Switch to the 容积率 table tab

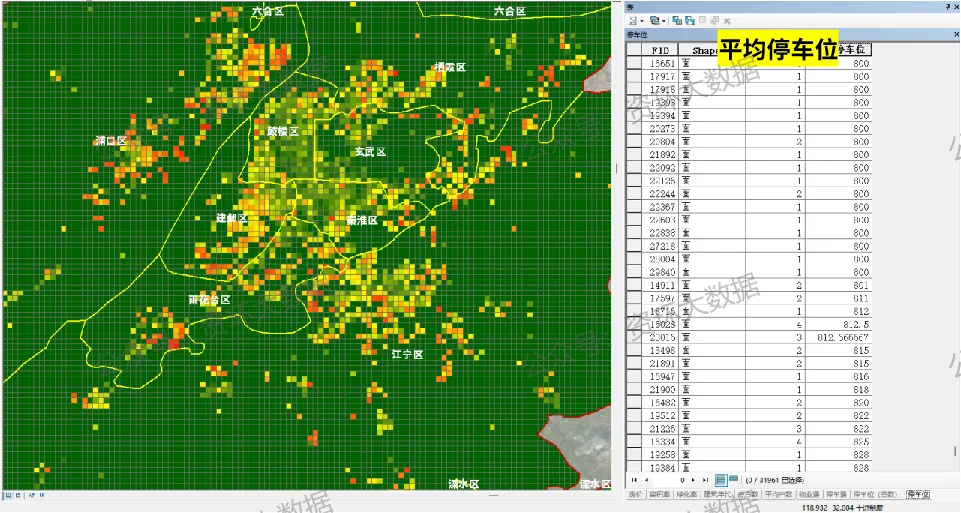click(659, 494)
